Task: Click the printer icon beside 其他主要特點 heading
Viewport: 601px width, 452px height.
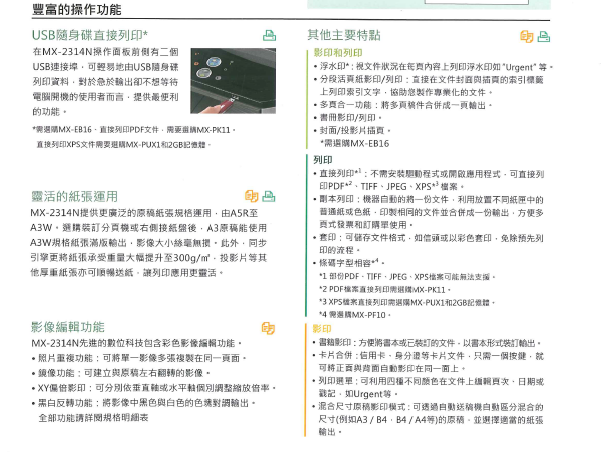Action: point(544,36)
